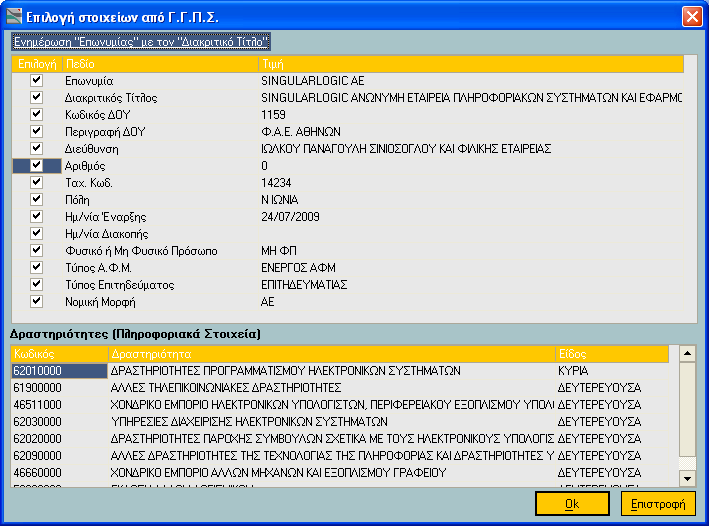Confirm with the Ok button

[x=572, y=504]
